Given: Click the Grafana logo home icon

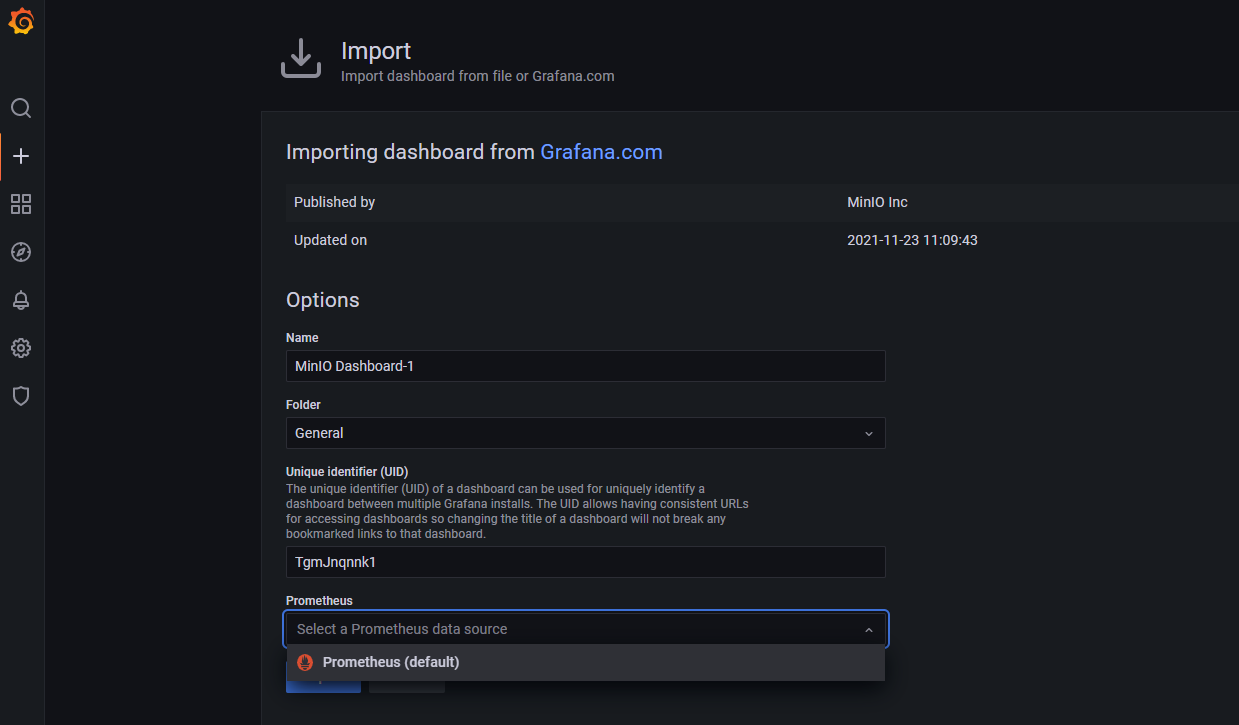Looking at the screenshot, I should click(21, 22).
